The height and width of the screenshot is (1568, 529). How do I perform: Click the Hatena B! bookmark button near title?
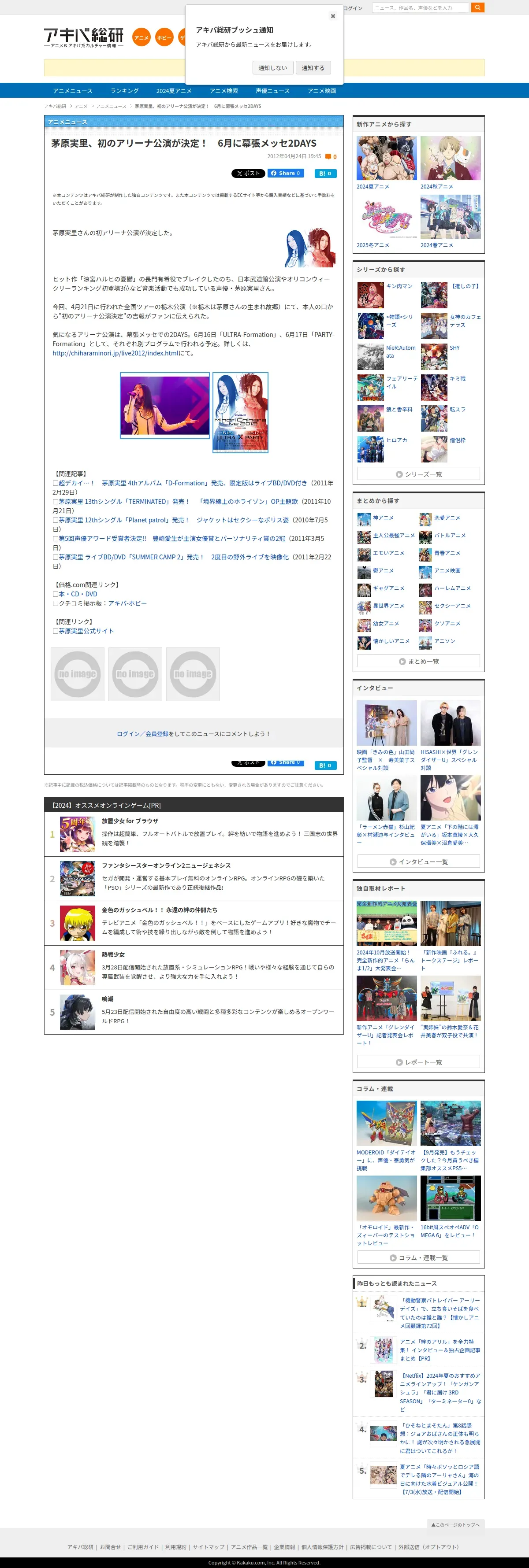coord(325,174)
